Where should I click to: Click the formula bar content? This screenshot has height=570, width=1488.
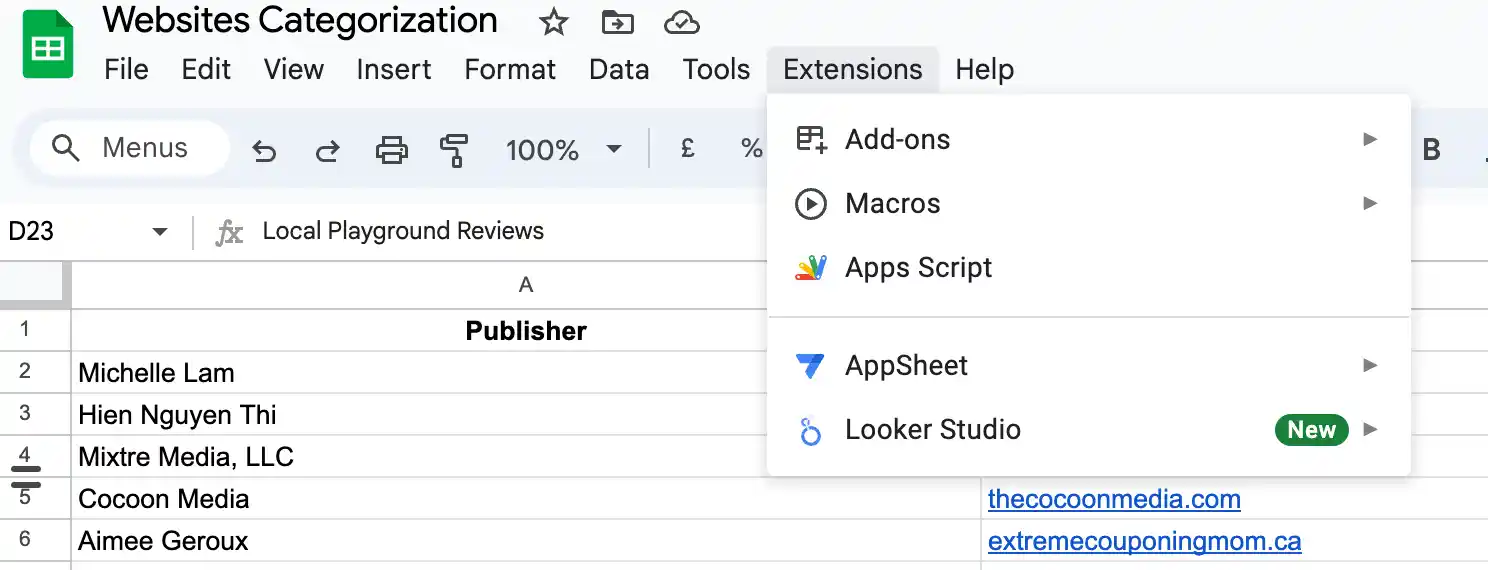pos(403,232)
